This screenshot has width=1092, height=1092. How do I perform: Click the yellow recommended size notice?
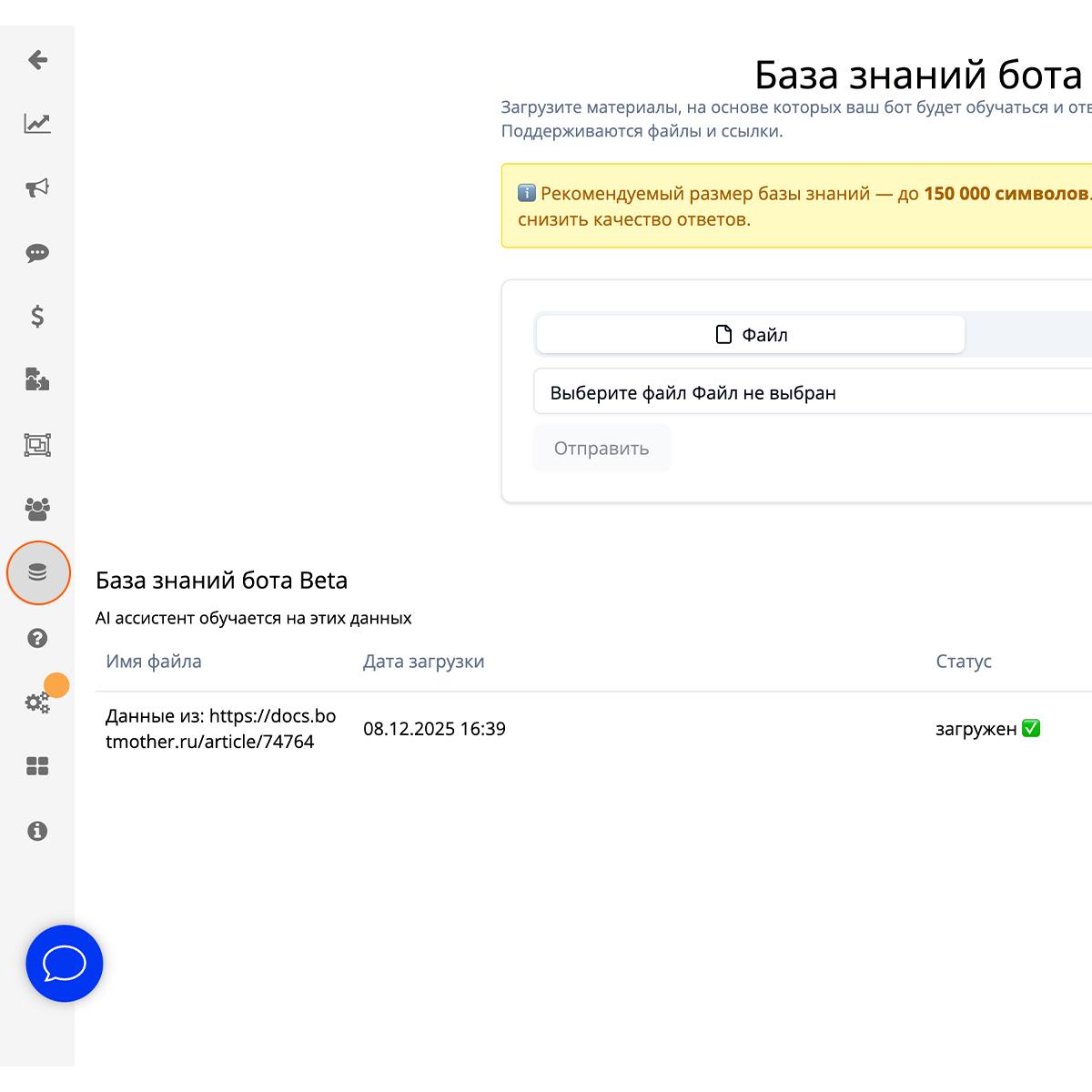796,206
